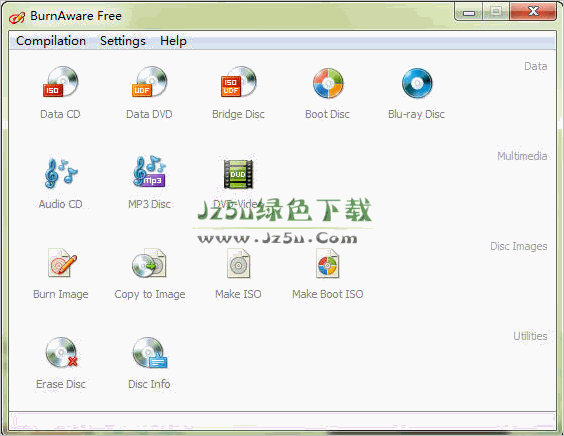
Task: Click the "Utilities" section heading
Action: point(530,336)
